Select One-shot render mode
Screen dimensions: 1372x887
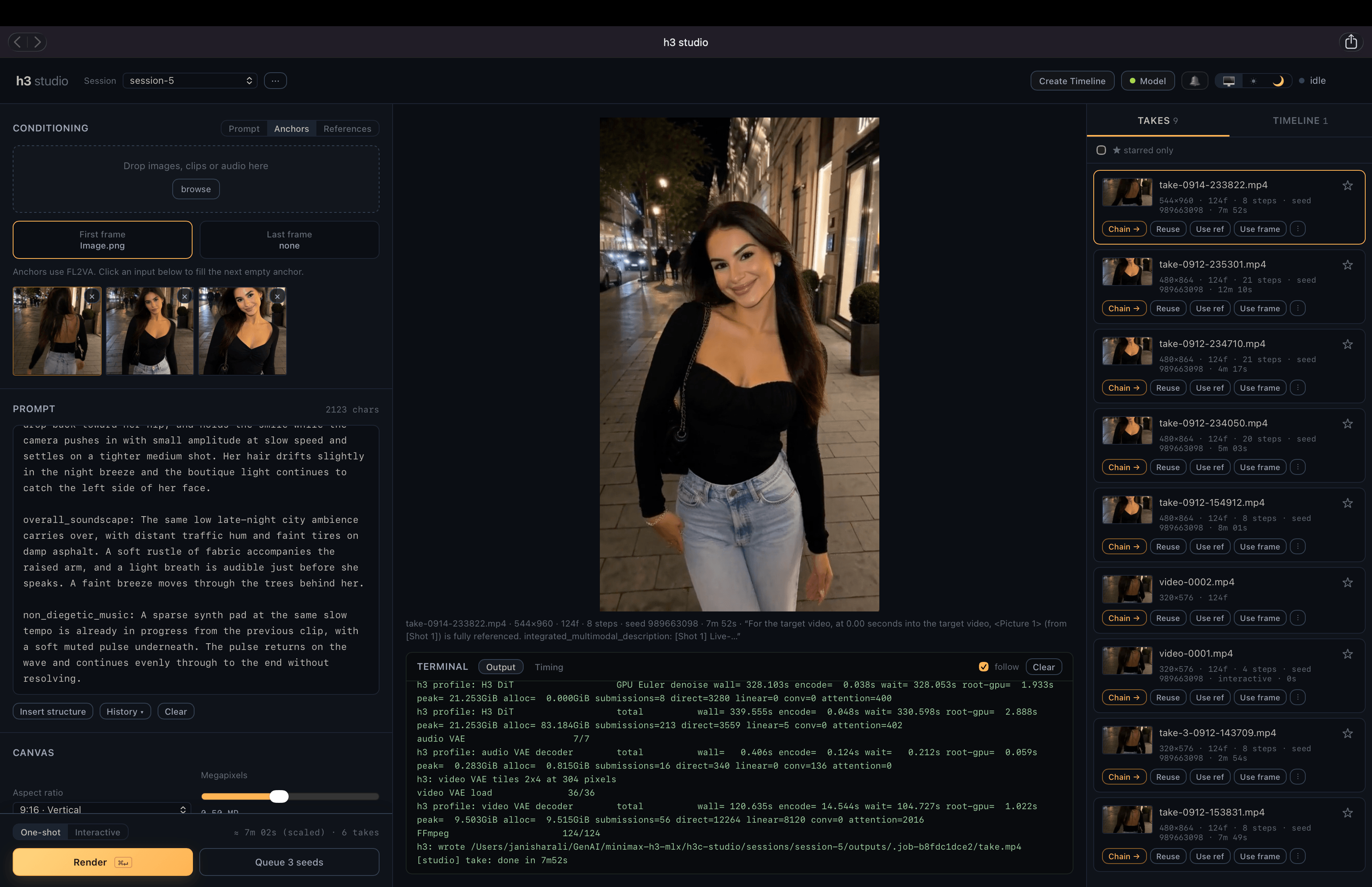click(x=40, y=832)
